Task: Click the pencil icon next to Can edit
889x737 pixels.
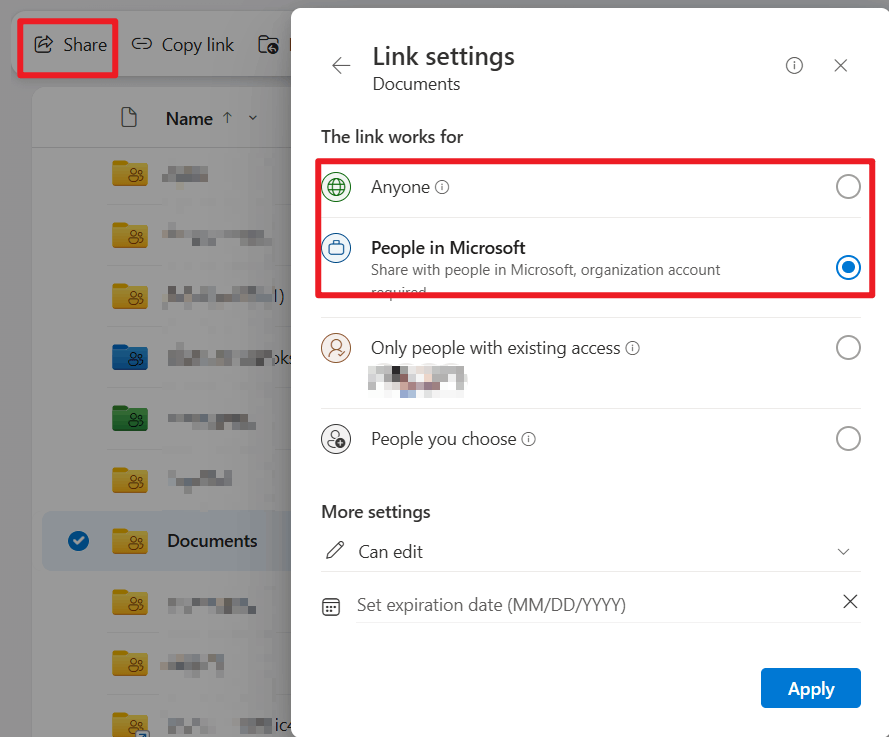Action: [334, 551]
